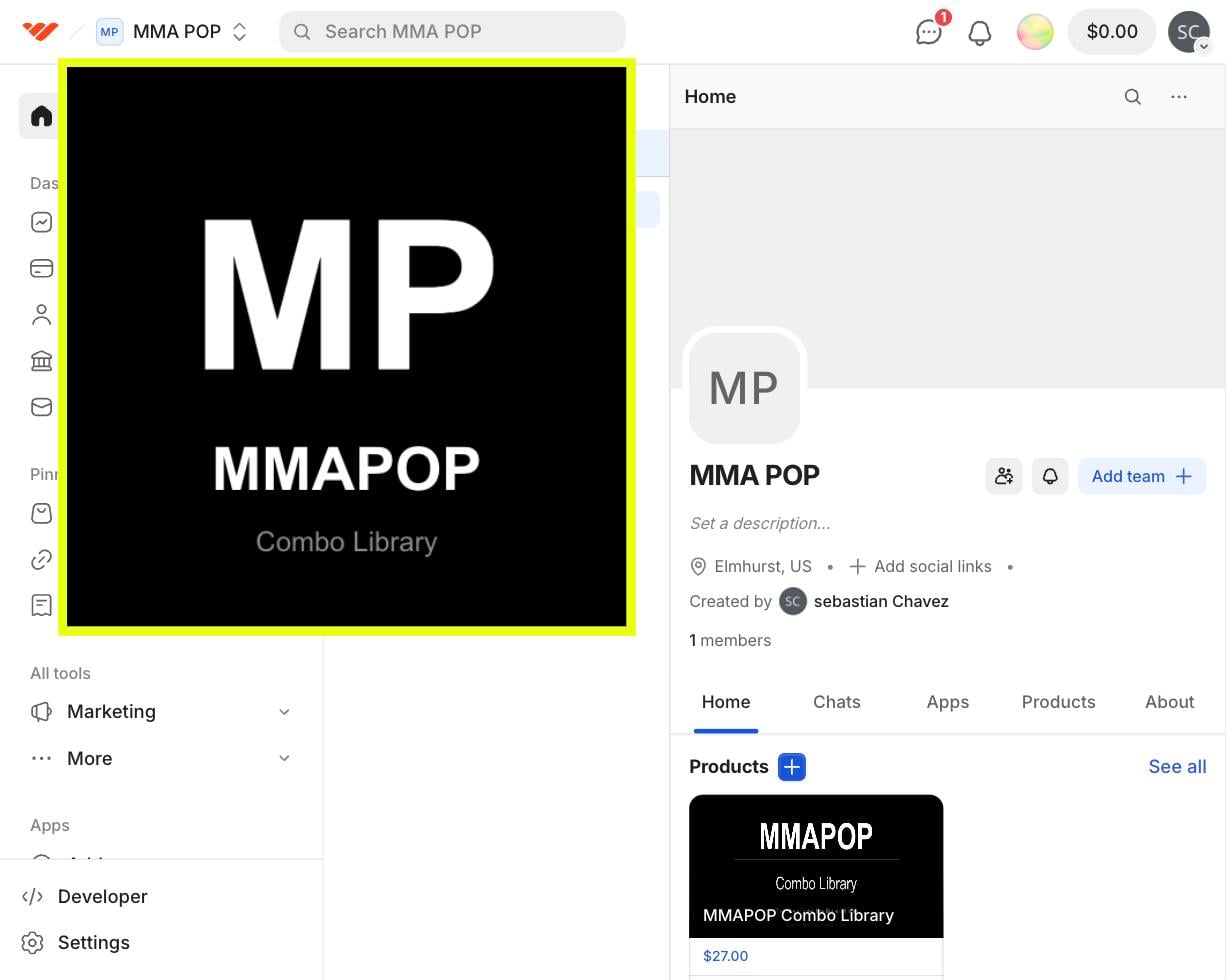Image resolution: width=1226 pixels, height=980 pixels.
Task: Click the notifications bell in top bar
Action: point(980,32)
